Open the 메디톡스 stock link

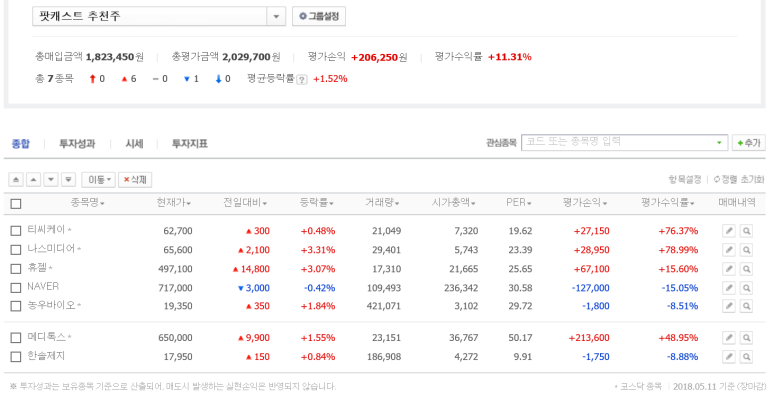click(46, 337)
